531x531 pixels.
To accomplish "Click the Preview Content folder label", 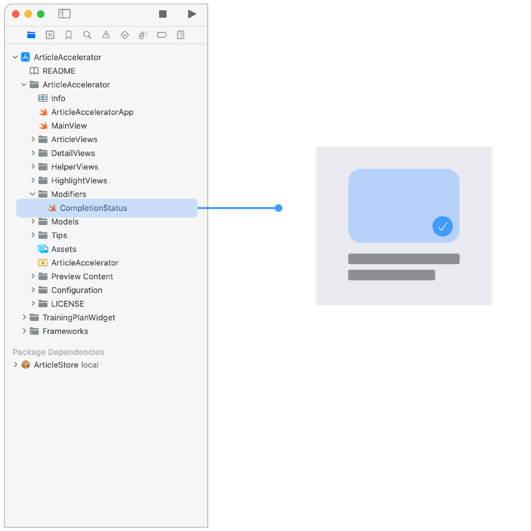I will pos(82,276).
